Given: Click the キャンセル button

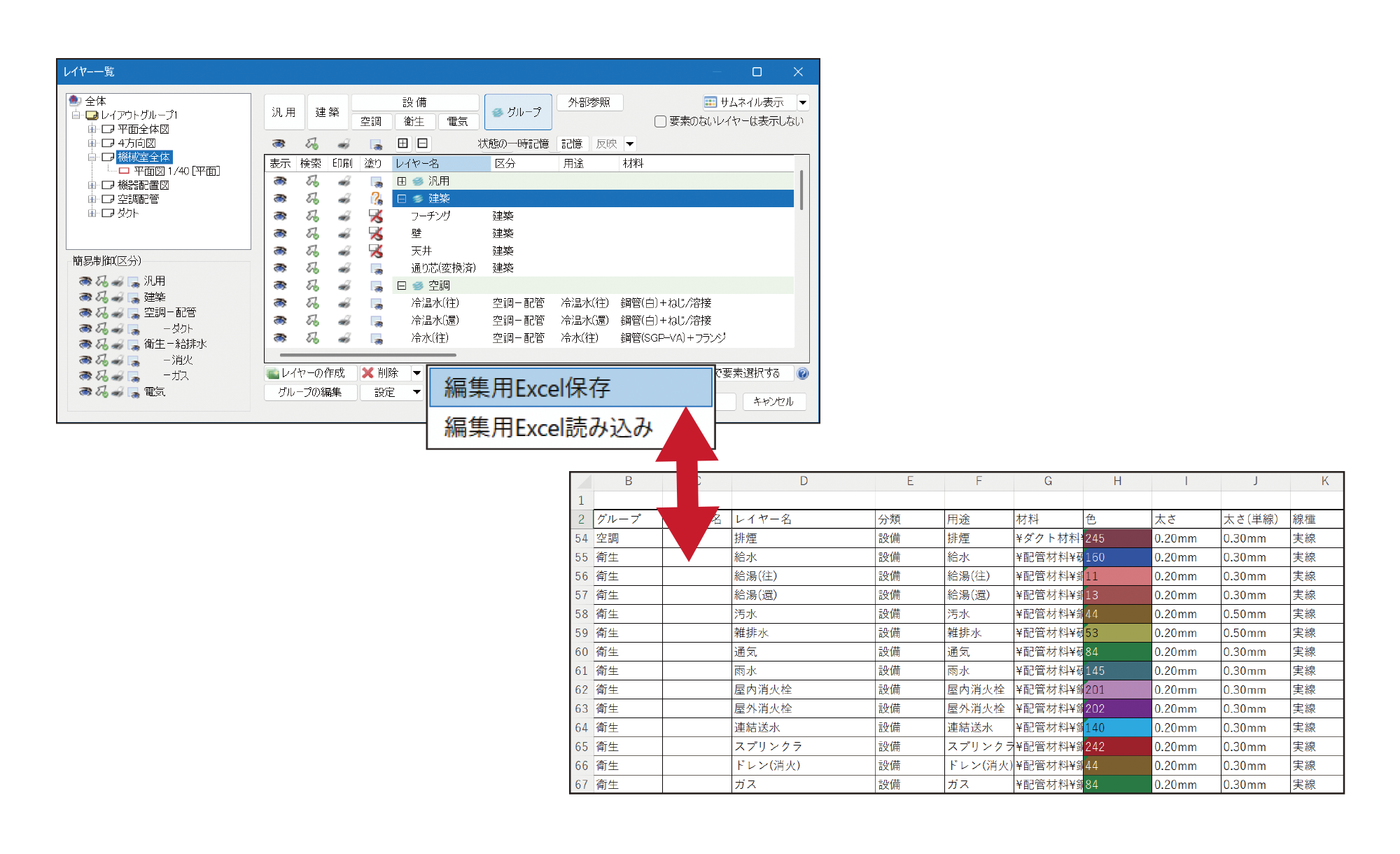Looking at the screenshot, I should pos(774,402).
